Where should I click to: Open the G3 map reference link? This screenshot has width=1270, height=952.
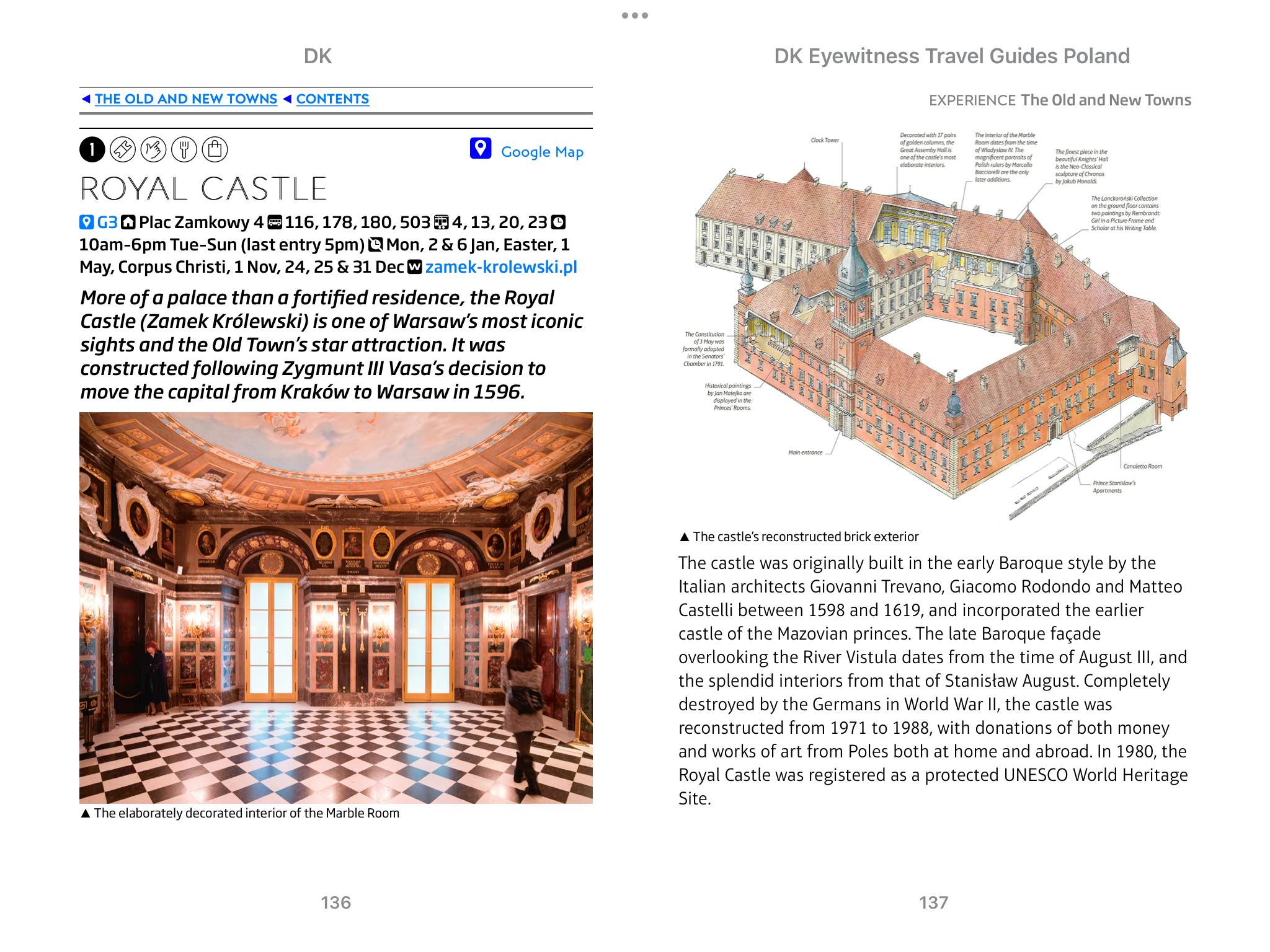point(107,222)
